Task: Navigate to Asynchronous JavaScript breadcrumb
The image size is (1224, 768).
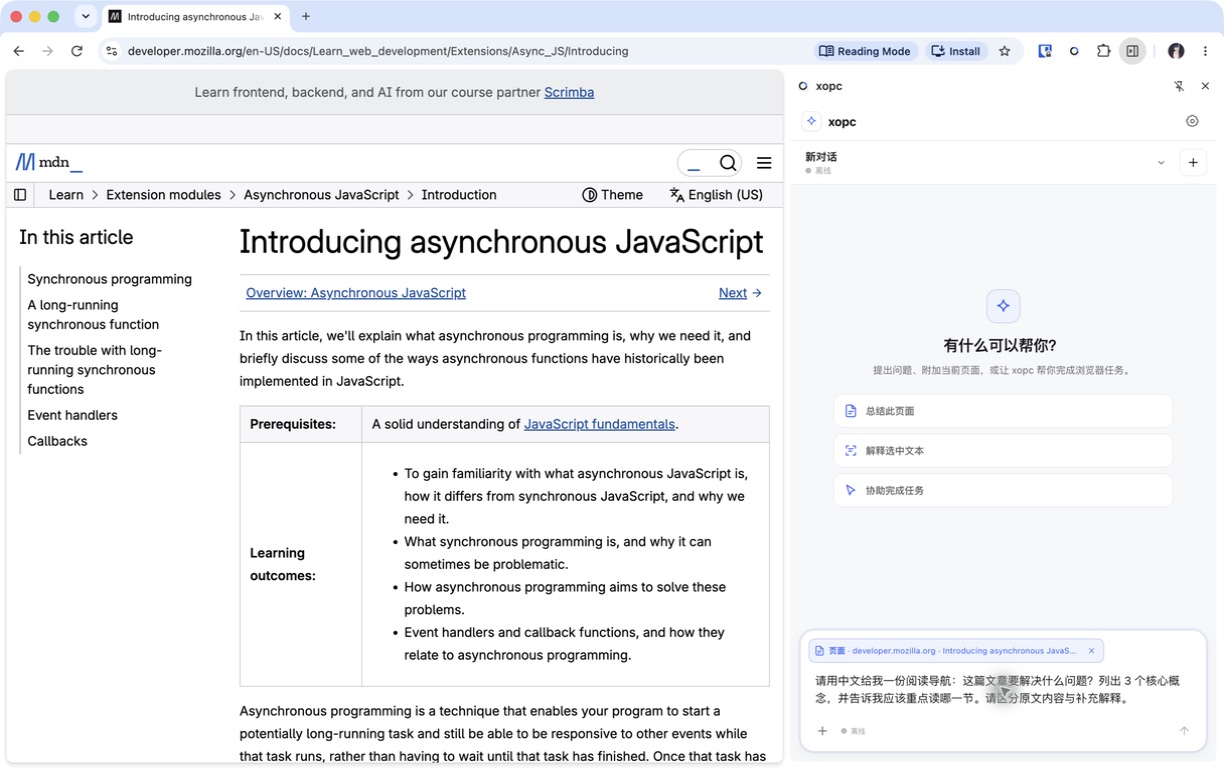Action: click(x=321, y=195)
